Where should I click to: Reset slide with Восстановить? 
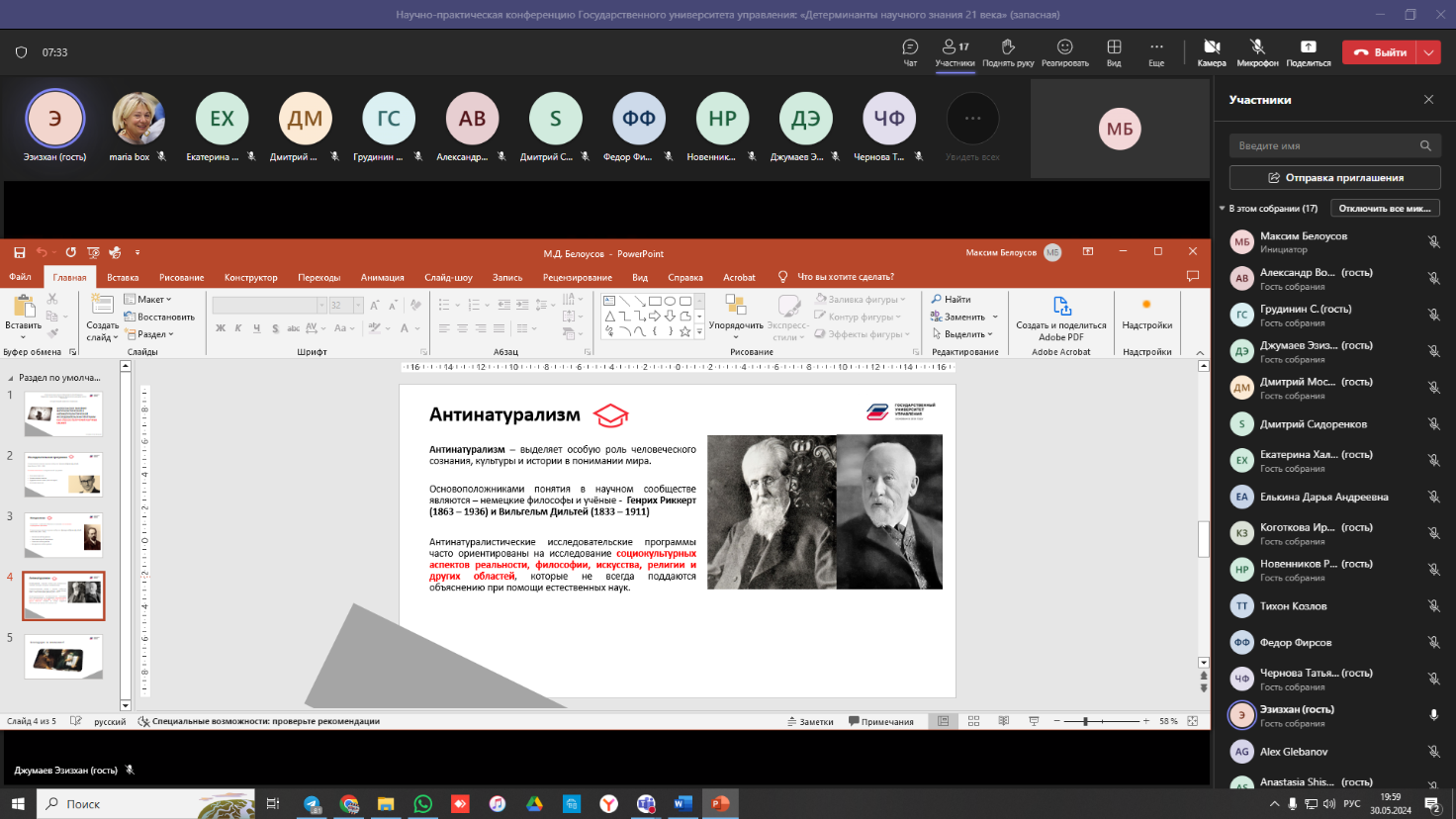[159, 317]
